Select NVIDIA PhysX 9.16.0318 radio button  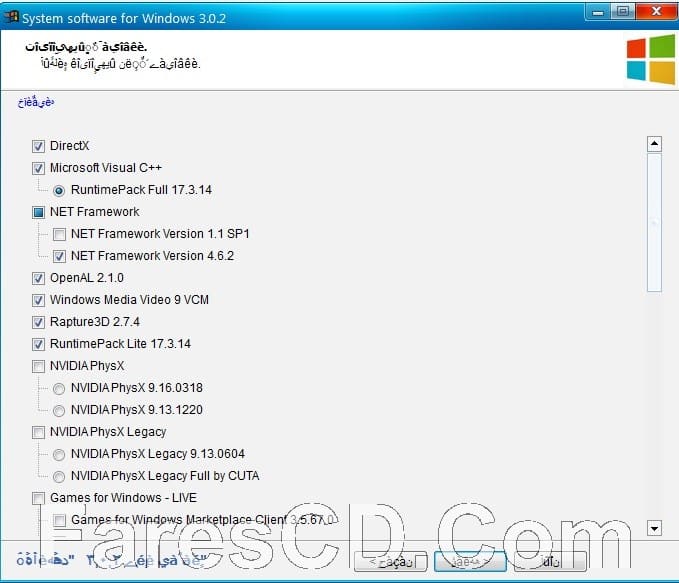(59, 389)
